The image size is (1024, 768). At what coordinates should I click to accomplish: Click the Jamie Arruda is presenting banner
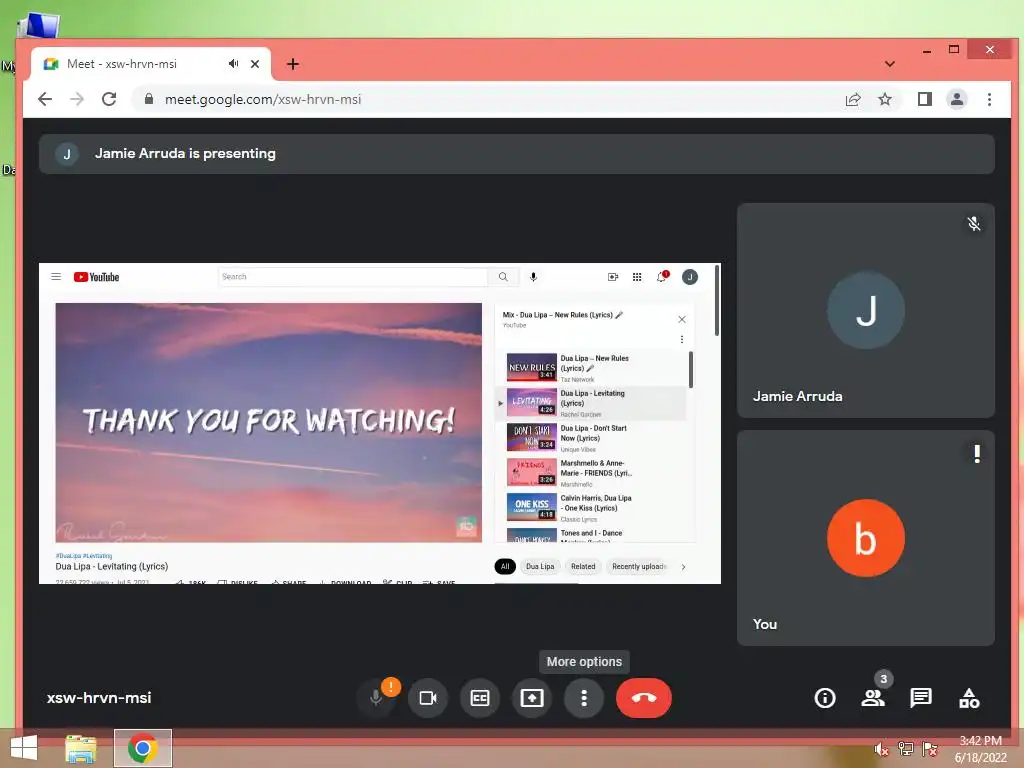click(x=517, y=154)
